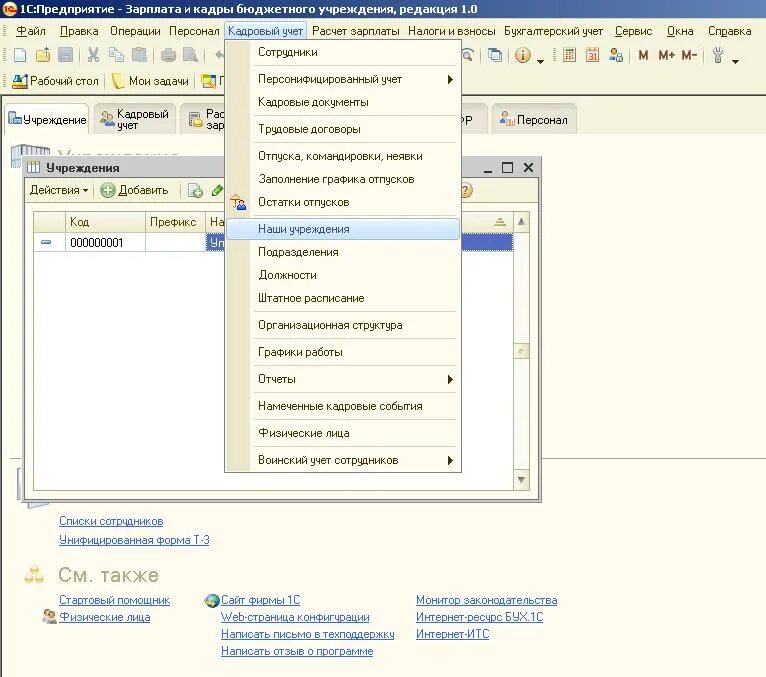Select Наши учреждения menu item
The height and width of the screenshot is (677, 766).
pos(343,229)
